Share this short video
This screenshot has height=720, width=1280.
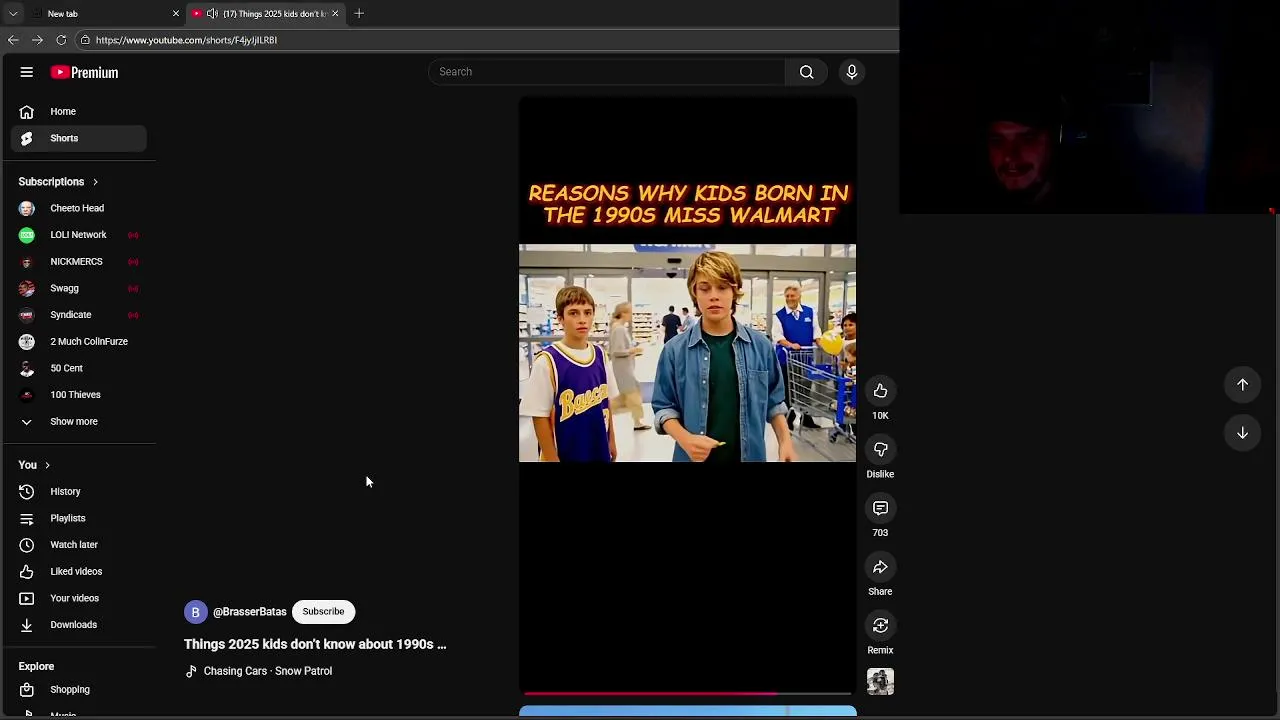point(880,567)
